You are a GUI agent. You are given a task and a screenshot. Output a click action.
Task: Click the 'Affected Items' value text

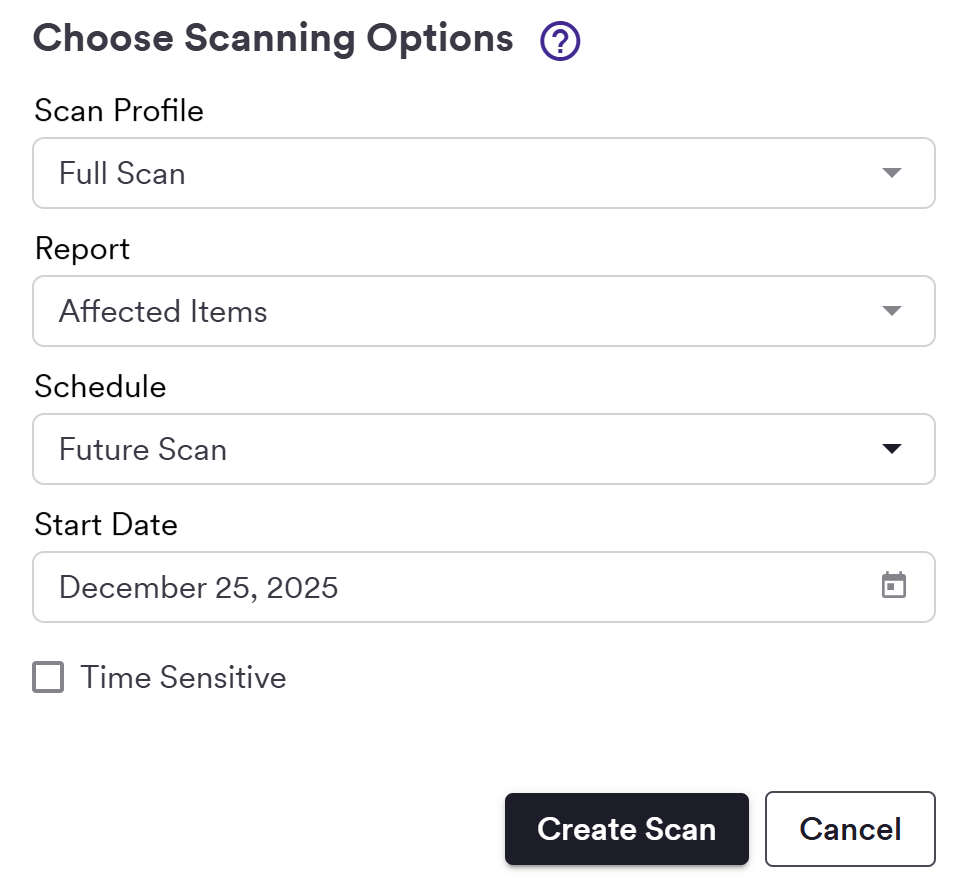coord(163,312)
